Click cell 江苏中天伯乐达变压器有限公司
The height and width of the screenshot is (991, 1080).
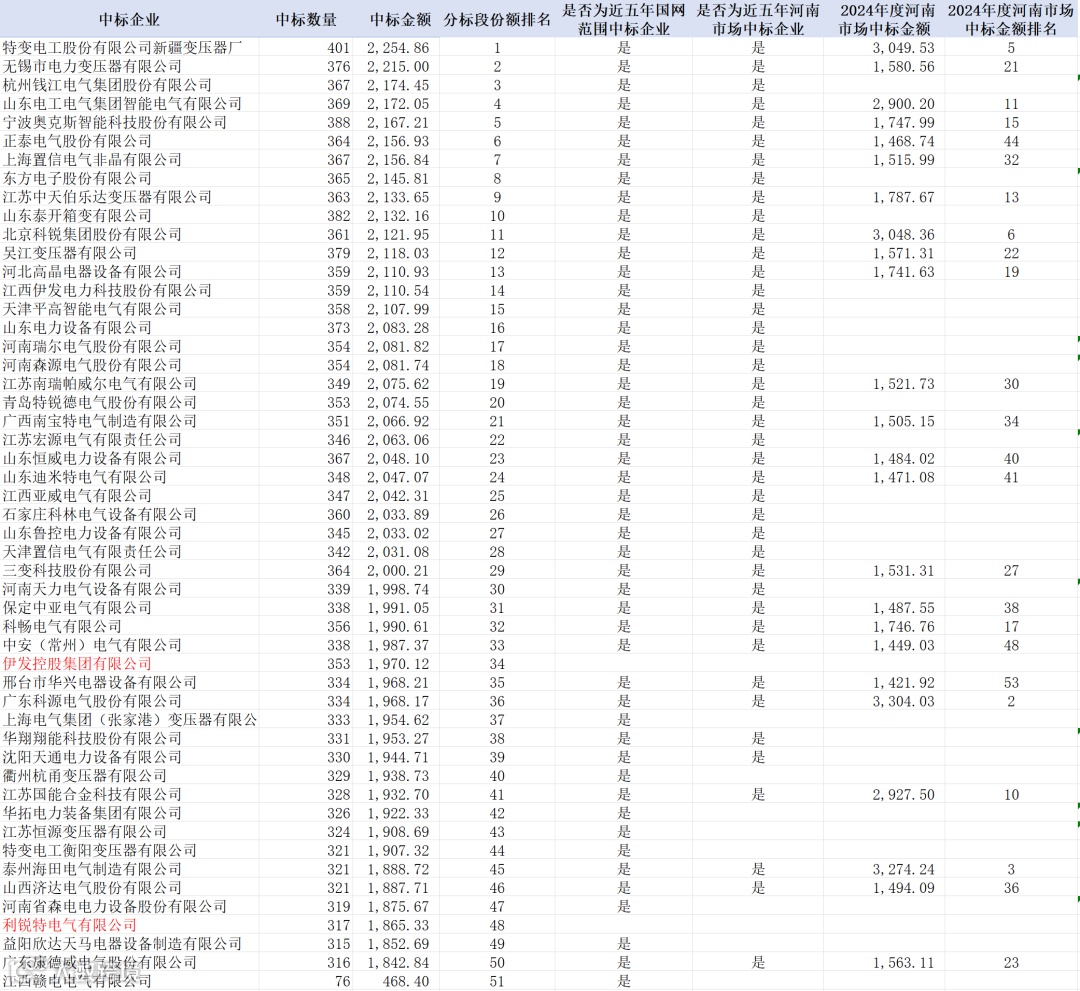107,196
